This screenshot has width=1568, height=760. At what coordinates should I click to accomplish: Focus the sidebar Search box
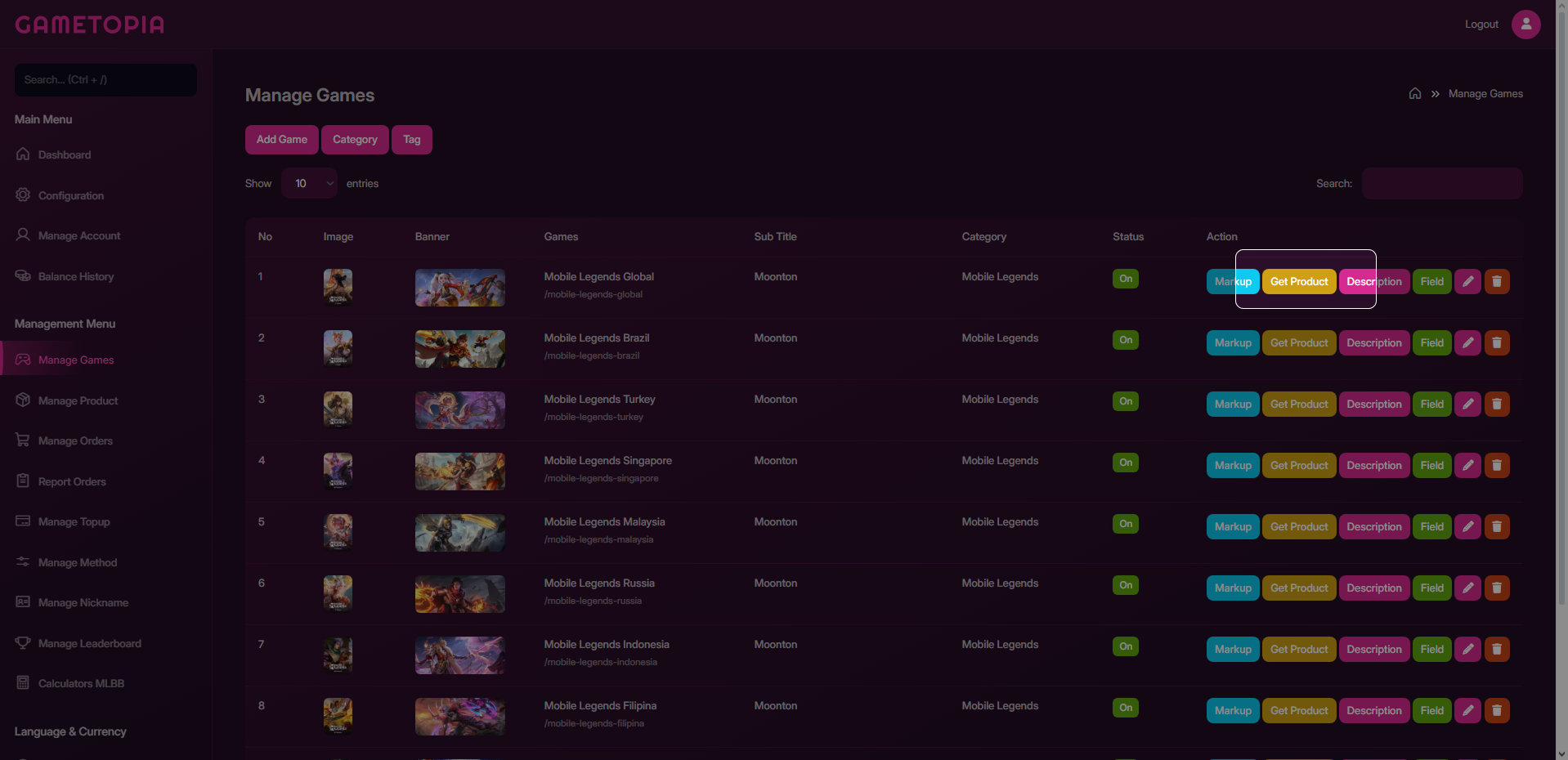point(105,79)
